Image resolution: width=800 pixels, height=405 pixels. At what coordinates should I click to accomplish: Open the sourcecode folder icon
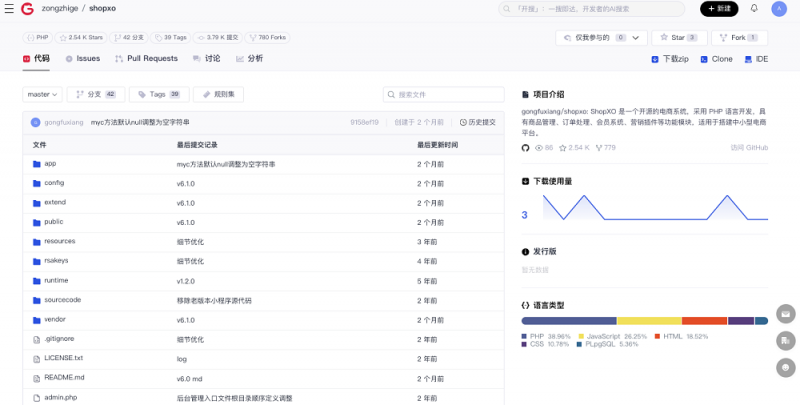point(36,300)
